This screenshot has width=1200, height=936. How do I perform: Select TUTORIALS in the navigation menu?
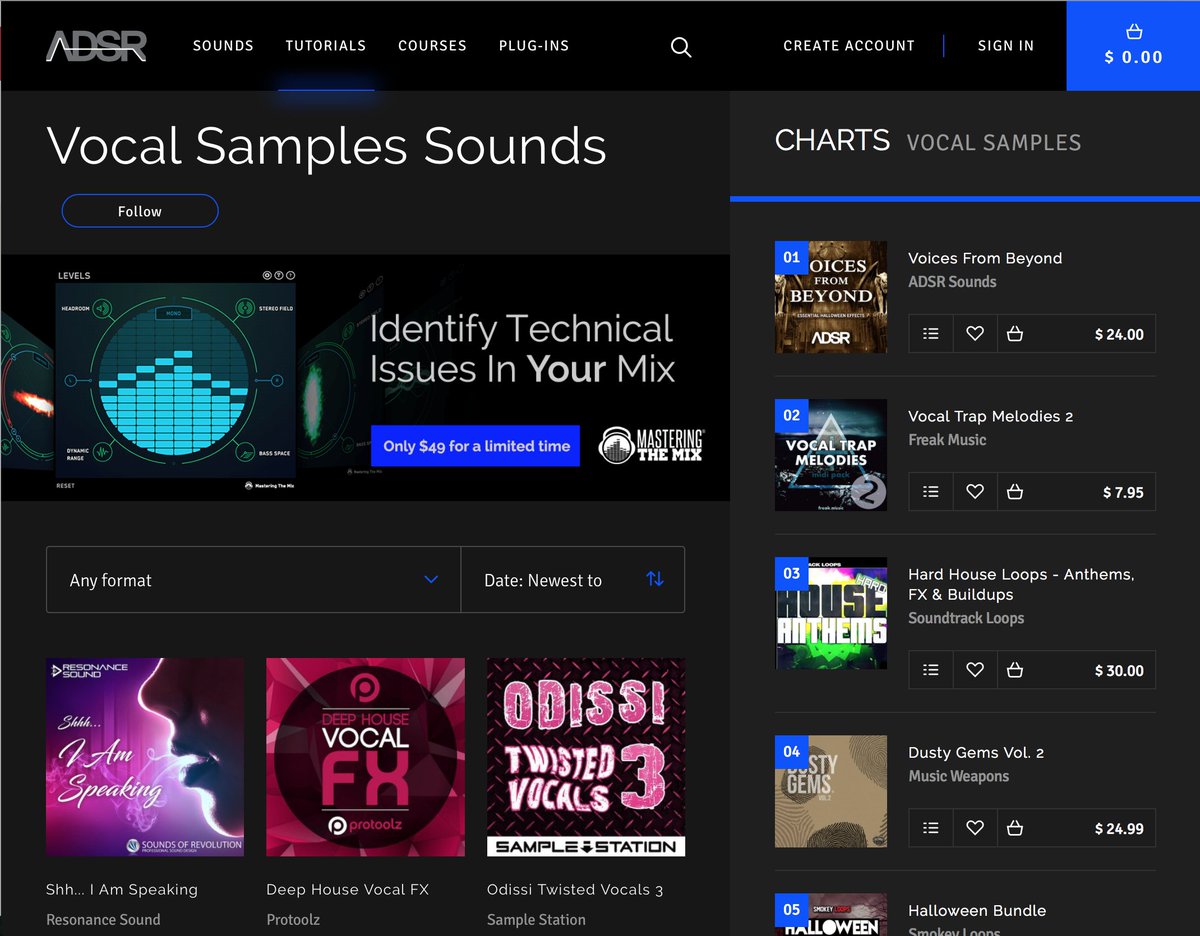(326, 46)
